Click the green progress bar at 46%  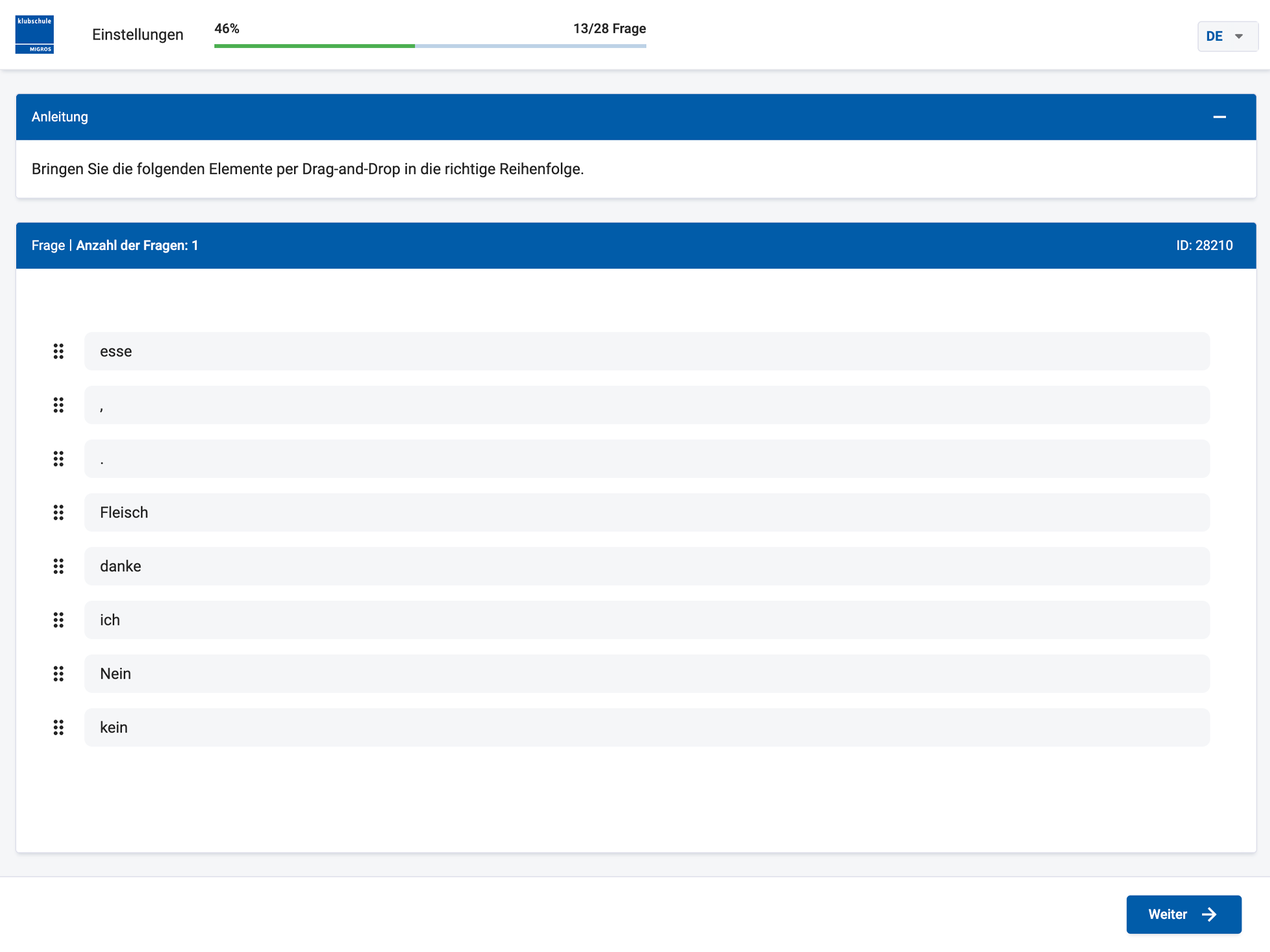tap(314, 46)
